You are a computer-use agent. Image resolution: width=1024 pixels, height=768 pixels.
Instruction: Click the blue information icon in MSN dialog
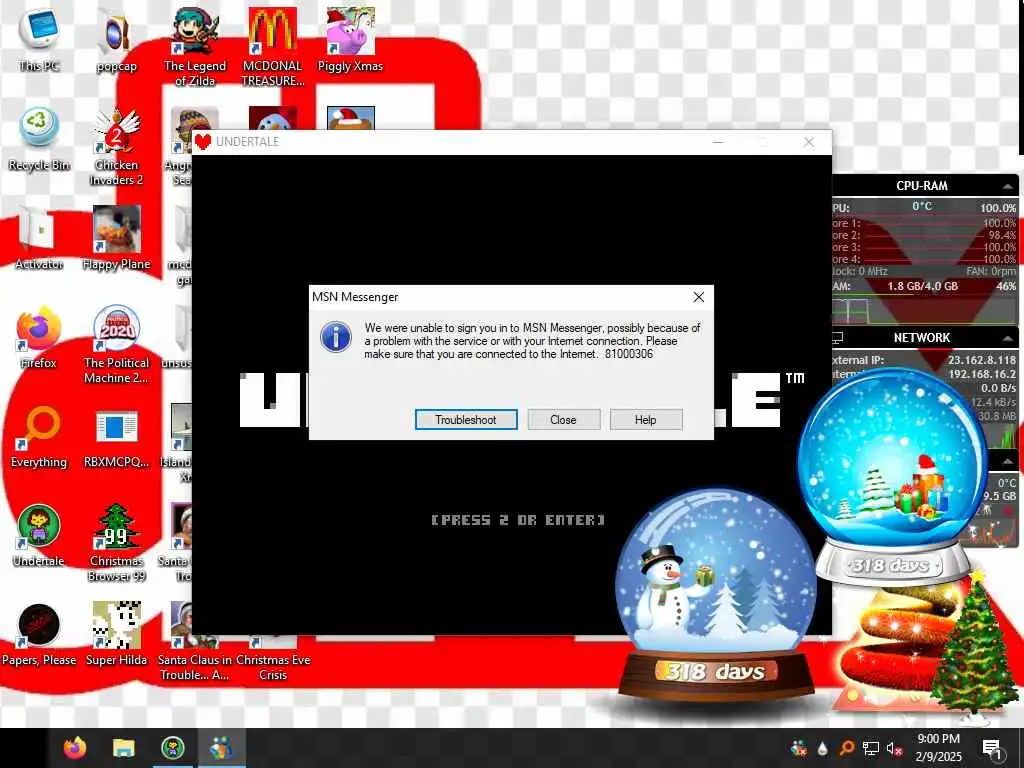(x=336, y=338)
